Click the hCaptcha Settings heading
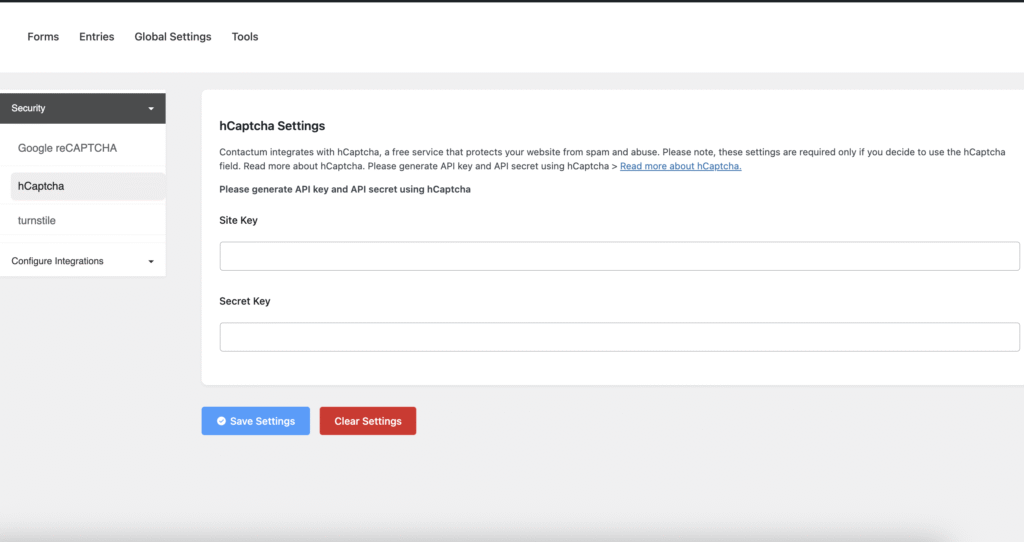The width and height of the screenshot is (1024, 542). (272, 126)
